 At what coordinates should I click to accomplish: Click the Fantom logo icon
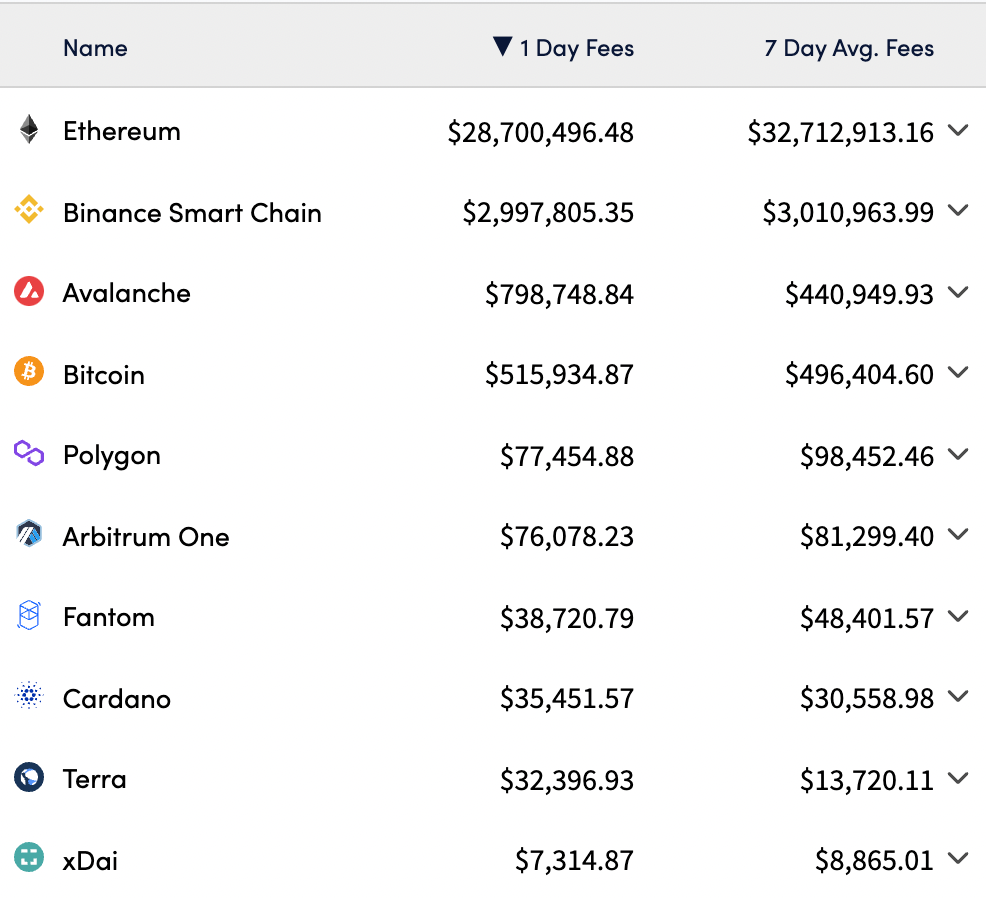29,616
